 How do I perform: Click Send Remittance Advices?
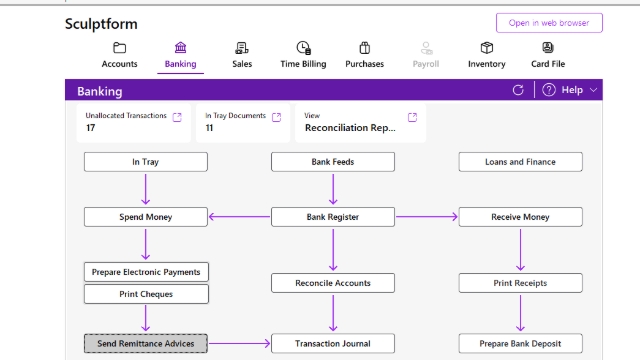pos(146,344)
